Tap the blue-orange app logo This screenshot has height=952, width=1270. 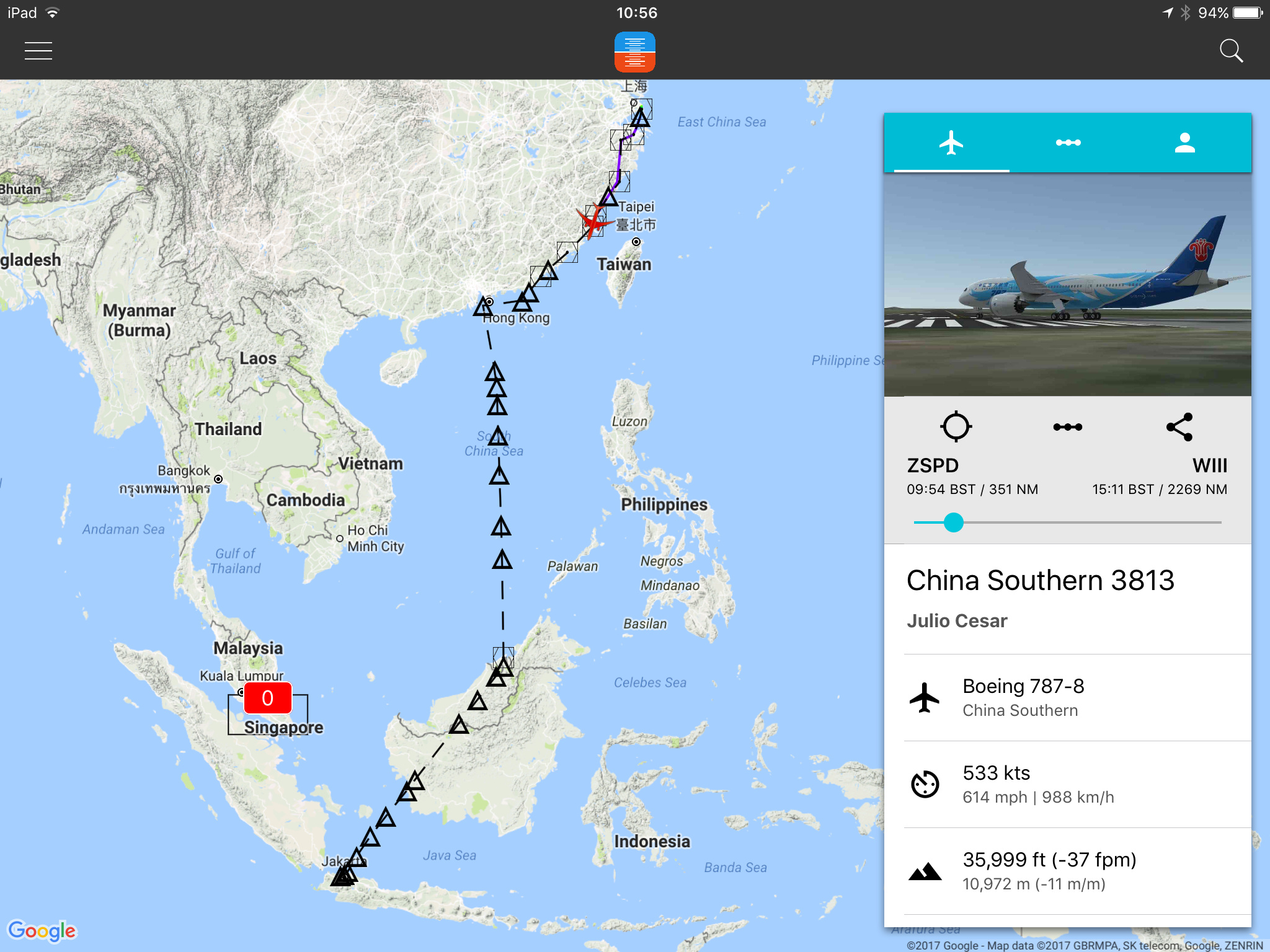pyautogui.click(x=635, y=52)
